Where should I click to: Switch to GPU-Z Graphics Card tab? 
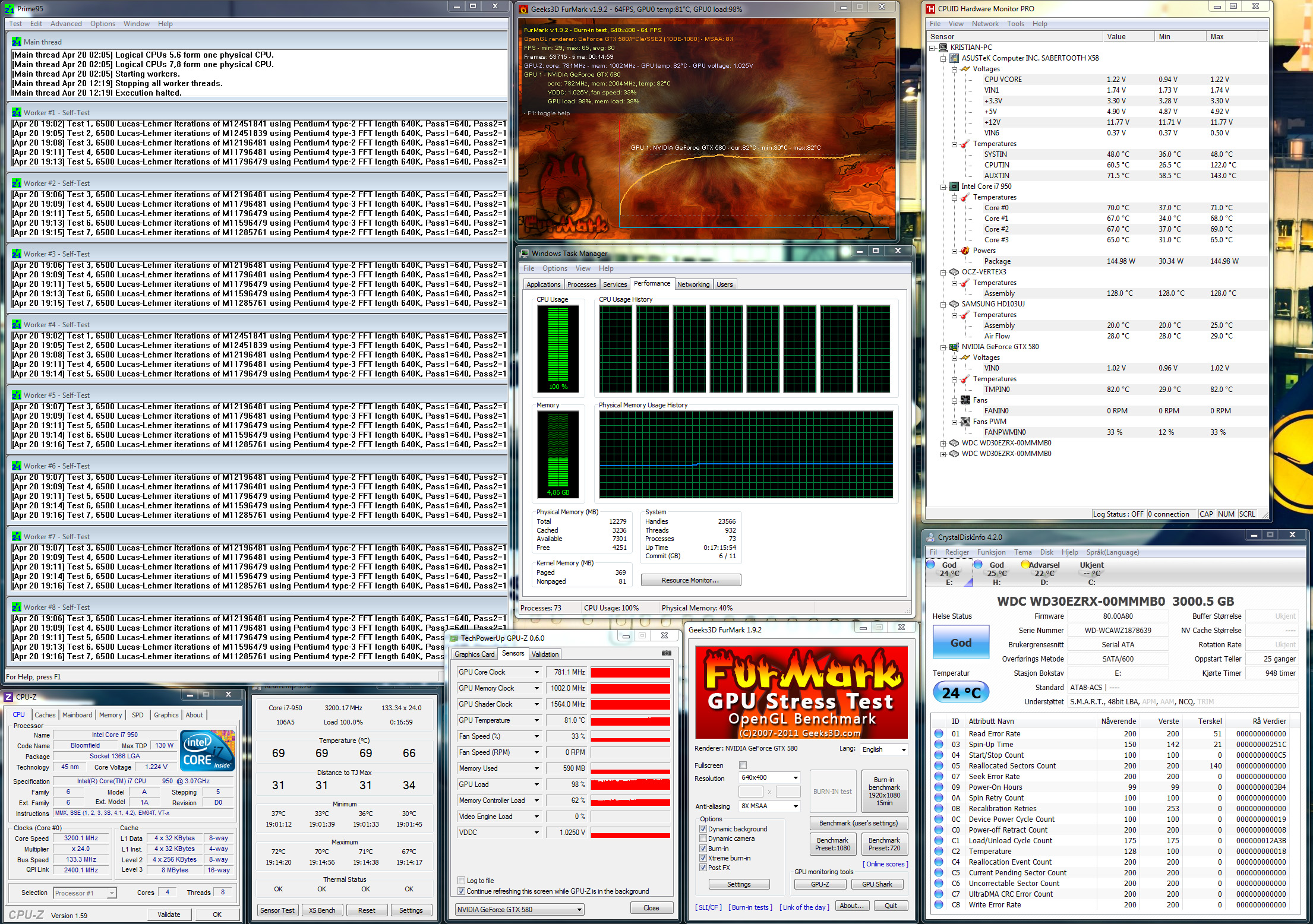point(474,654)
